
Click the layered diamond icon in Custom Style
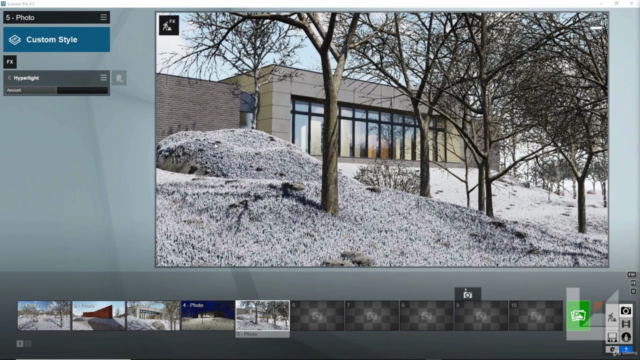15,40
